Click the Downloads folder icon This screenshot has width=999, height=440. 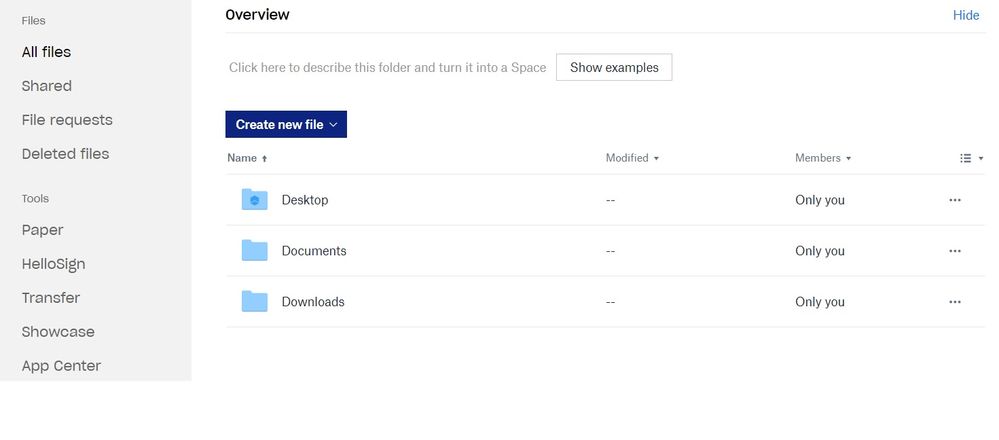click(x=254, y=302)
